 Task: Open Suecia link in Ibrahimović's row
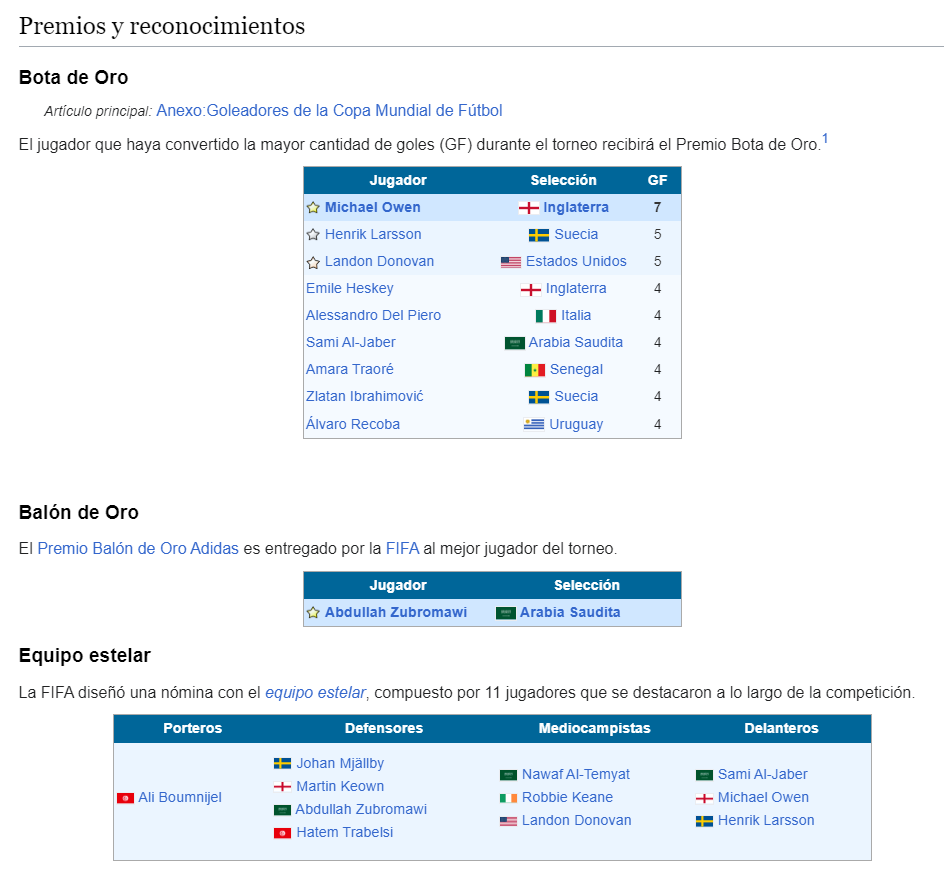point(576,396)
